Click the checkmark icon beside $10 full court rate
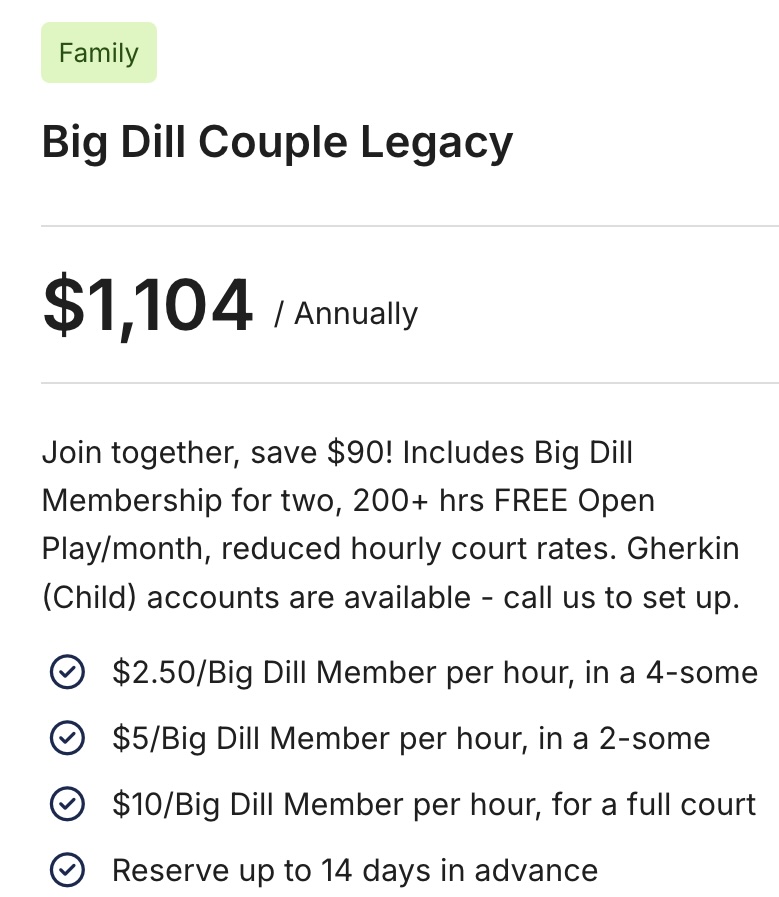 66,805
